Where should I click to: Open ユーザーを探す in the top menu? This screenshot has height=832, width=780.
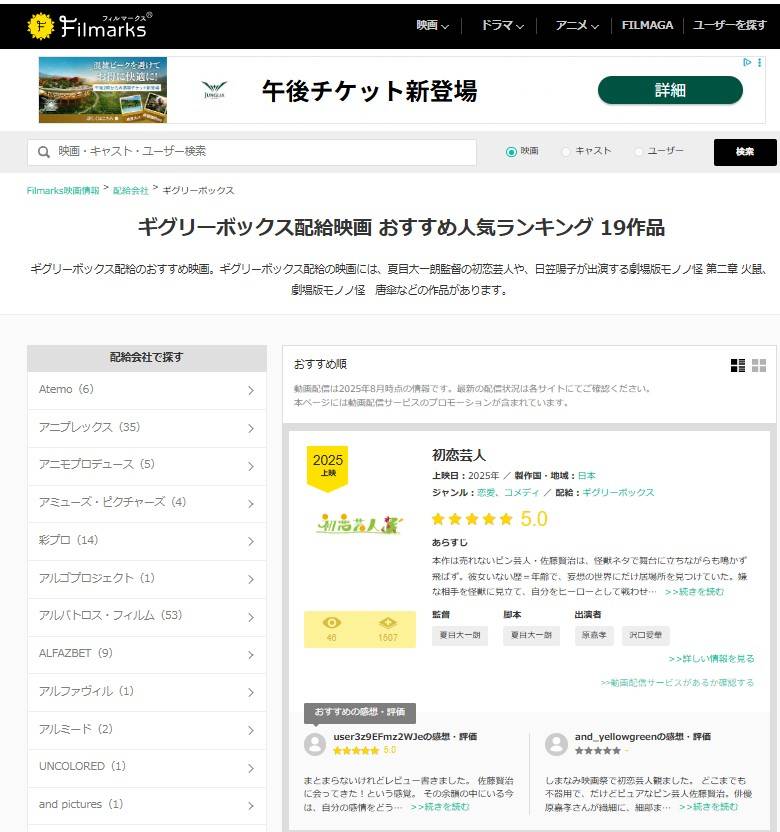(730, 25)
